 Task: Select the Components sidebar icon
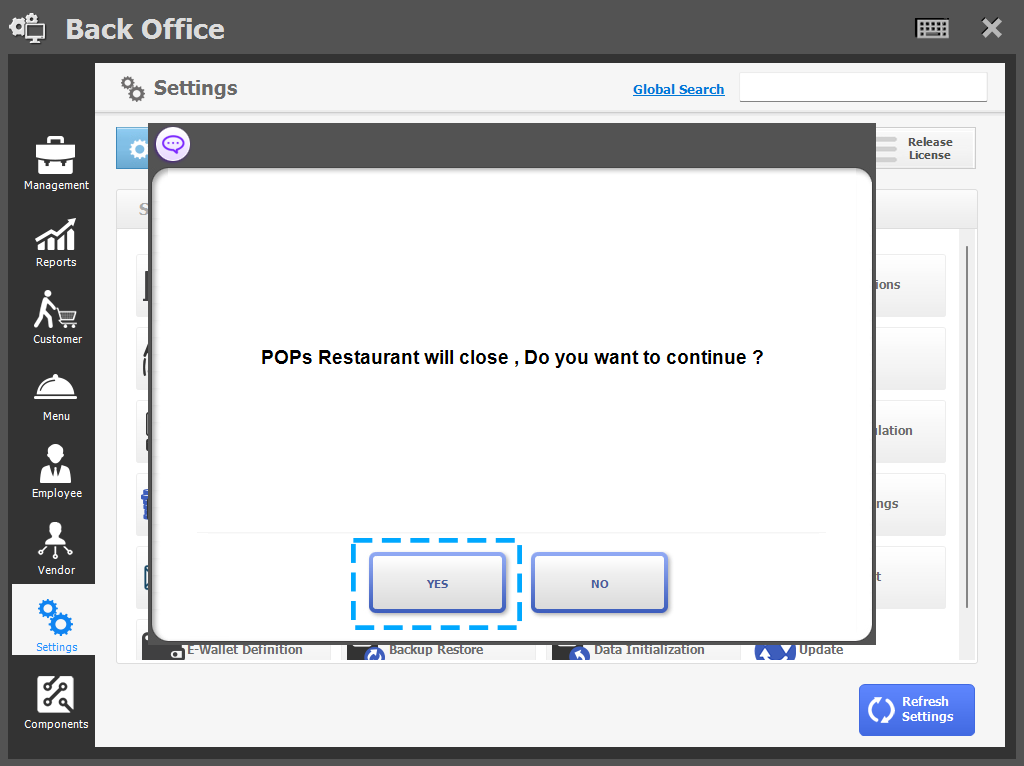coord(55,700)
